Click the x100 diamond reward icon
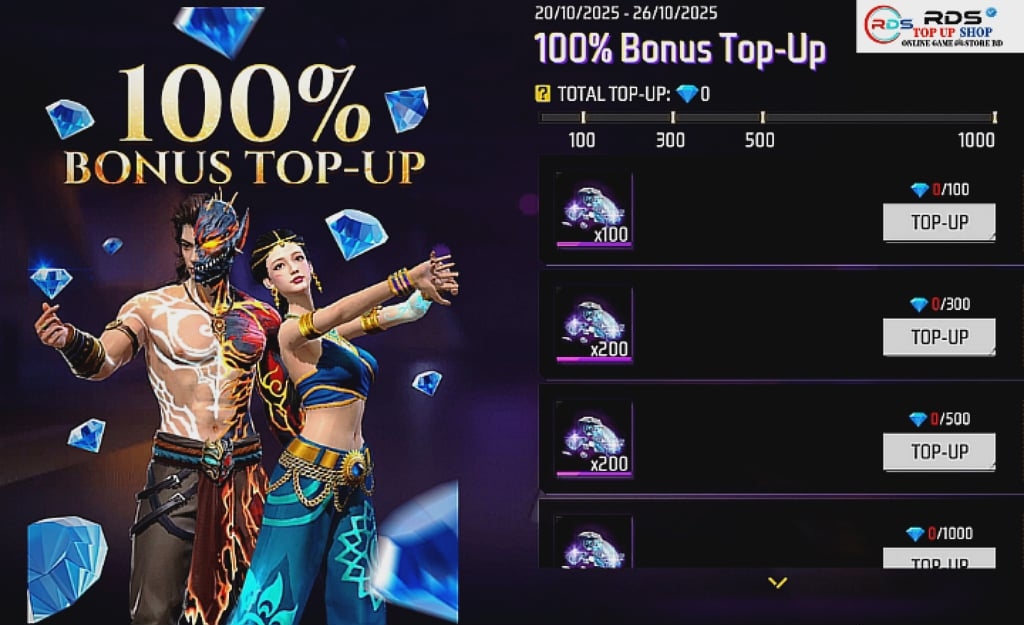Screen dimensions: 1024x625 [x=594, y=210]
